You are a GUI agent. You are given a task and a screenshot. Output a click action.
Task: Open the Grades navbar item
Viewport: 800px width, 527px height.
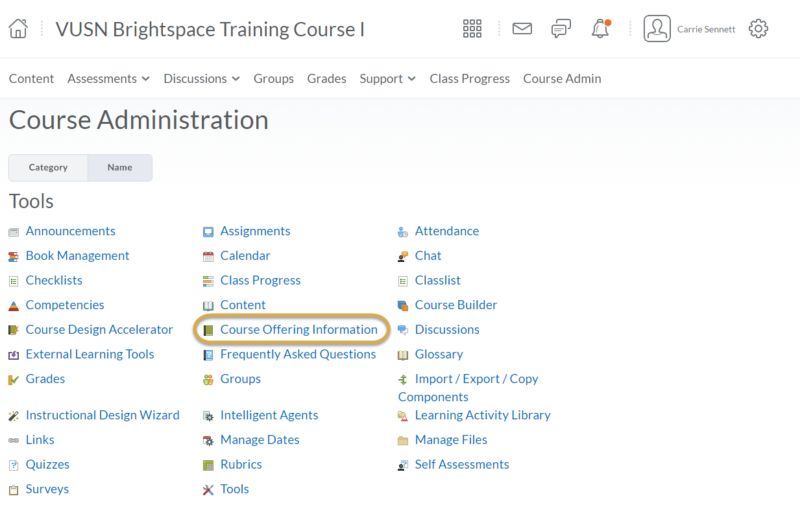pyautogui.click(x=327, y=79)
